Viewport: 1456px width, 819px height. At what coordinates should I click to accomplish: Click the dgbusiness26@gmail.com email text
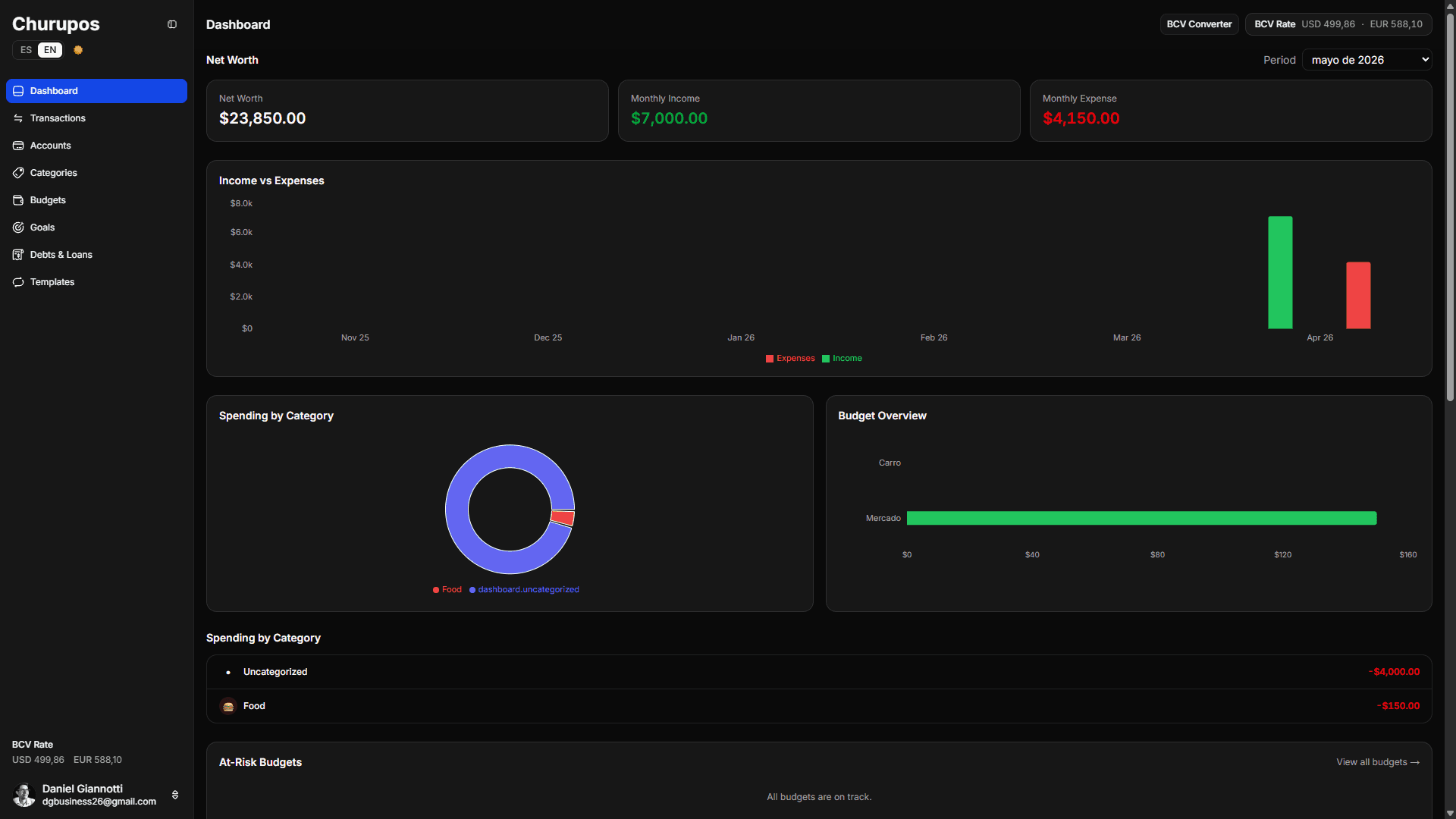pyautogui.click(x=99, y=802)
